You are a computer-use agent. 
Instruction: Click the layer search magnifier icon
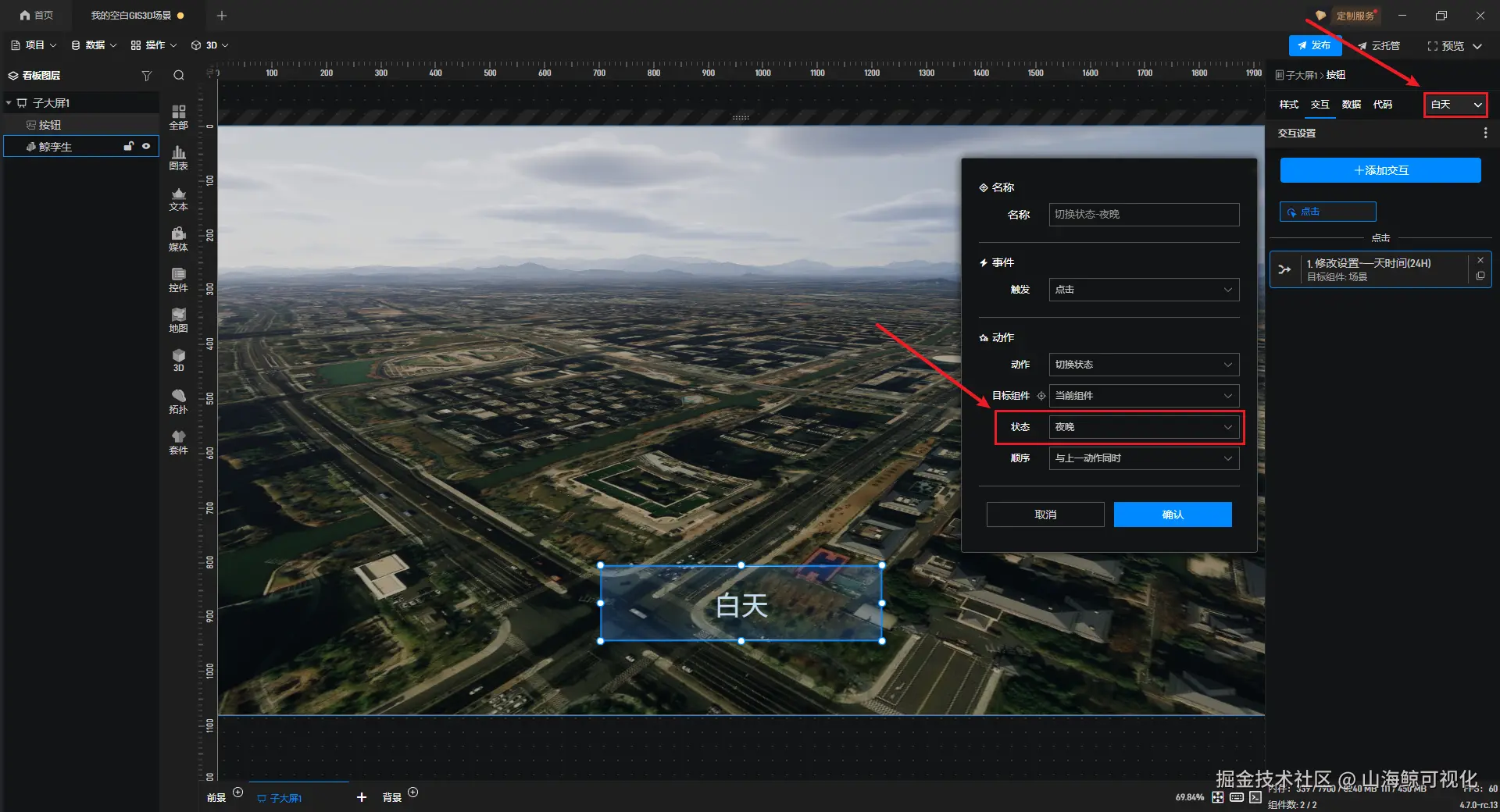pos(179,76)
